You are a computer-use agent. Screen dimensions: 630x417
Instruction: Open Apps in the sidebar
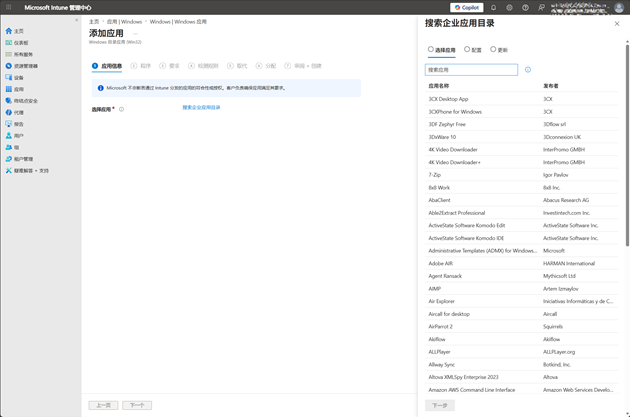[x=14, y=89]
